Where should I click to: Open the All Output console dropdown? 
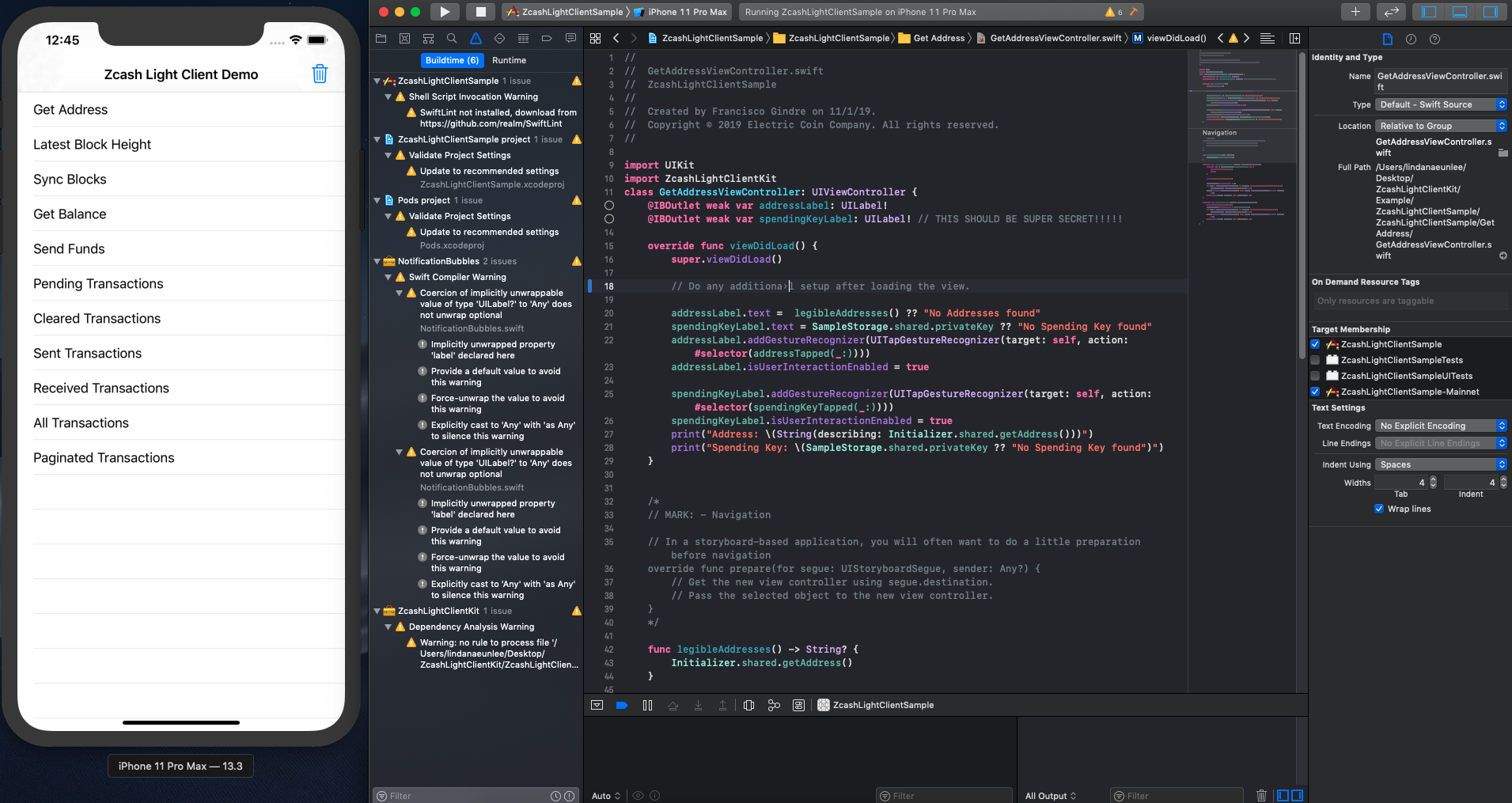[1051, 796]
